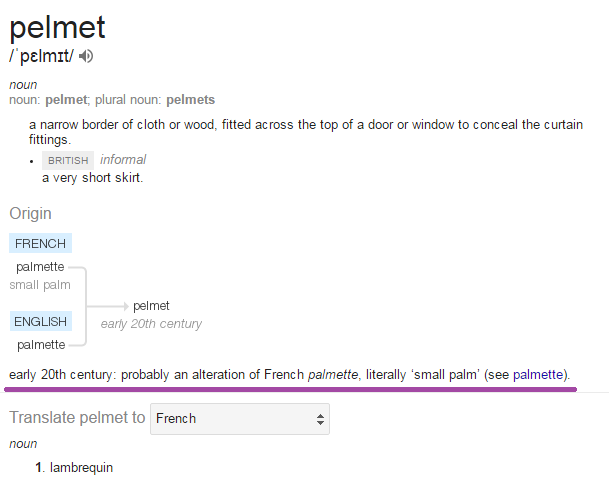Click the 'small palm' gloss in the diagram
Image resolution: width=609 pixels, height=488 pixels.
tap(38, 285)
